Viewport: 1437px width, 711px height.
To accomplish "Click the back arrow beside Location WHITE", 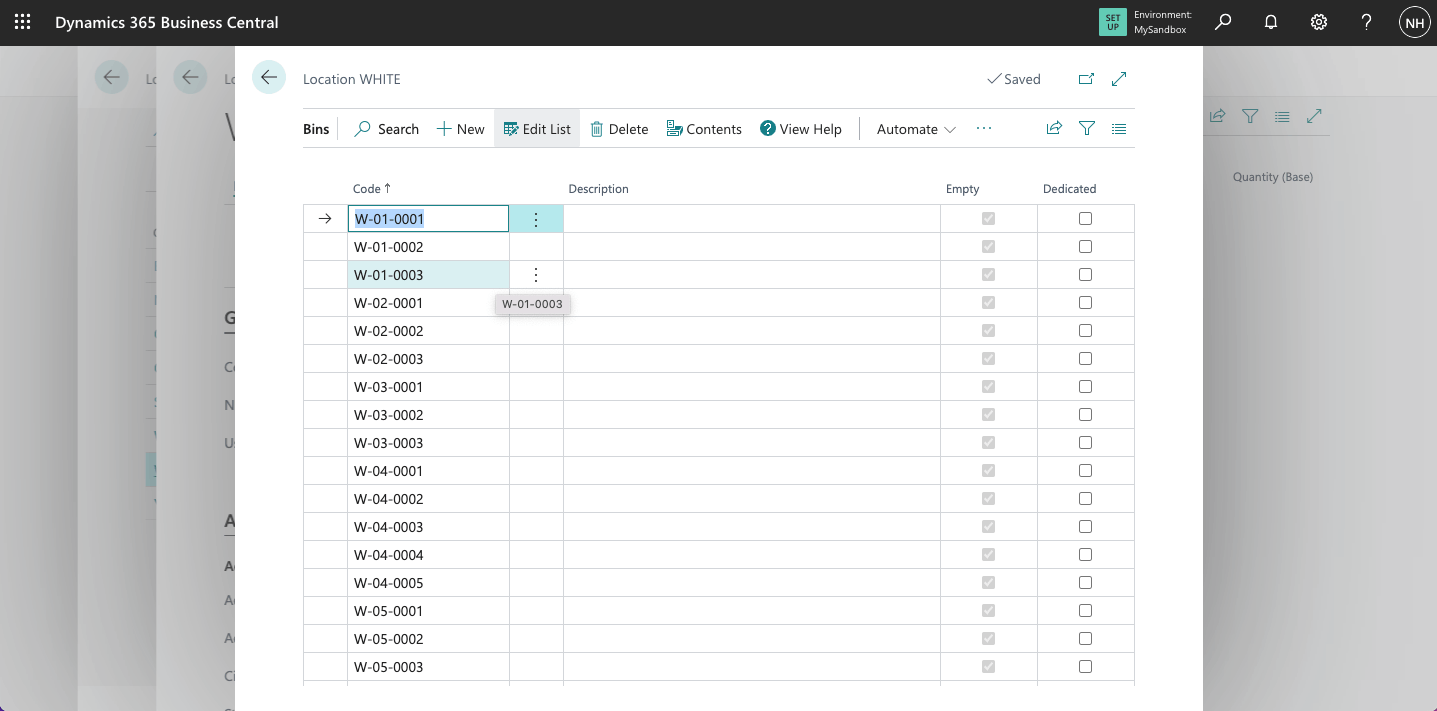I will (x=269, y=78).
